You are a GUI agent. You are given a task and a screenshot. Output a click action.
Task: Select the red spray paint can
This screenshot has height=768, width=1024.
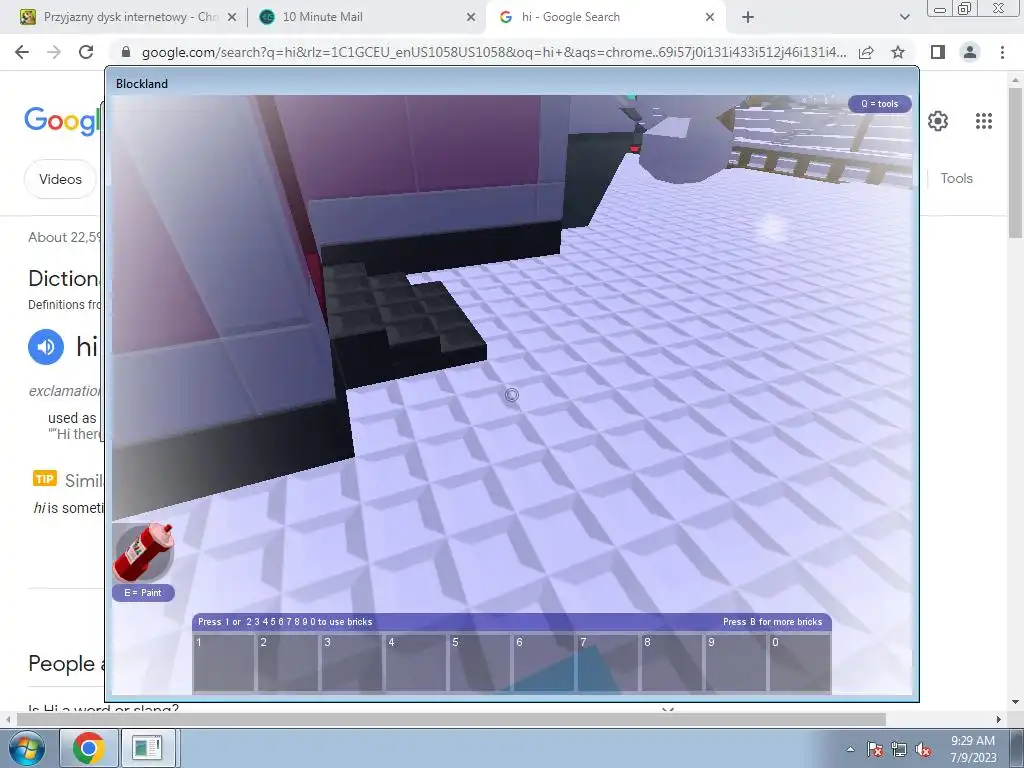click(x=144, y=552)
